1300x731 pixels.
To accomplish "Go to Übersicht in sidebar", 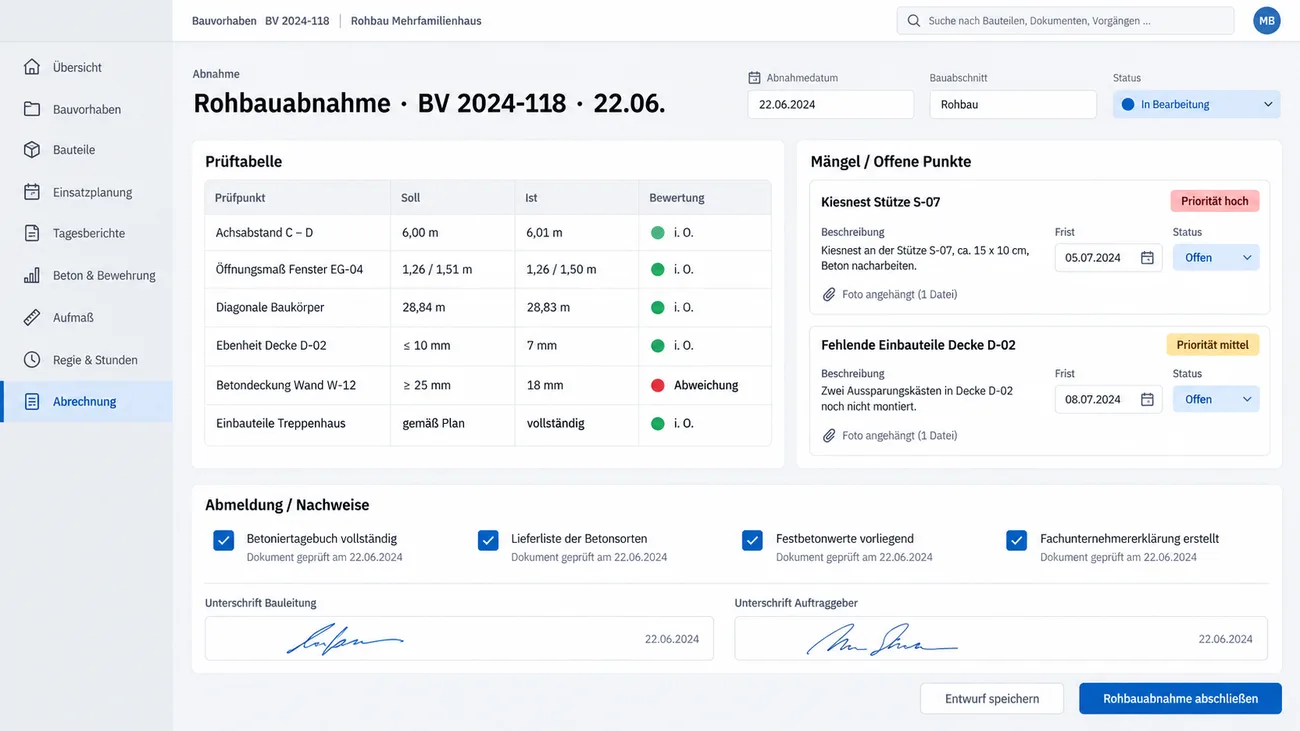I will point(86,67).
